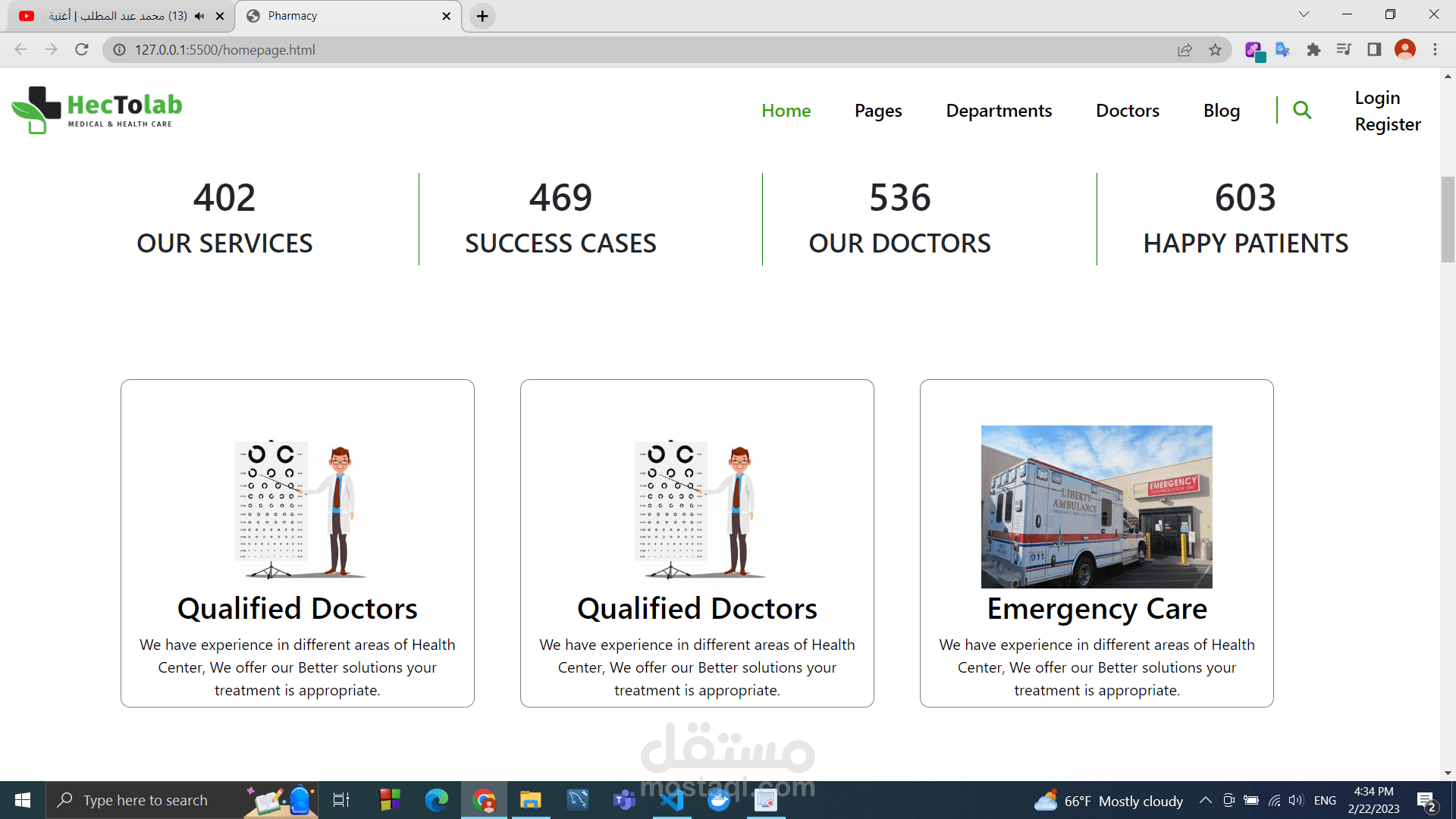Open the Departments menu item
The width and height of the screenshot is (1456, 819).
(x=999, y=111)
